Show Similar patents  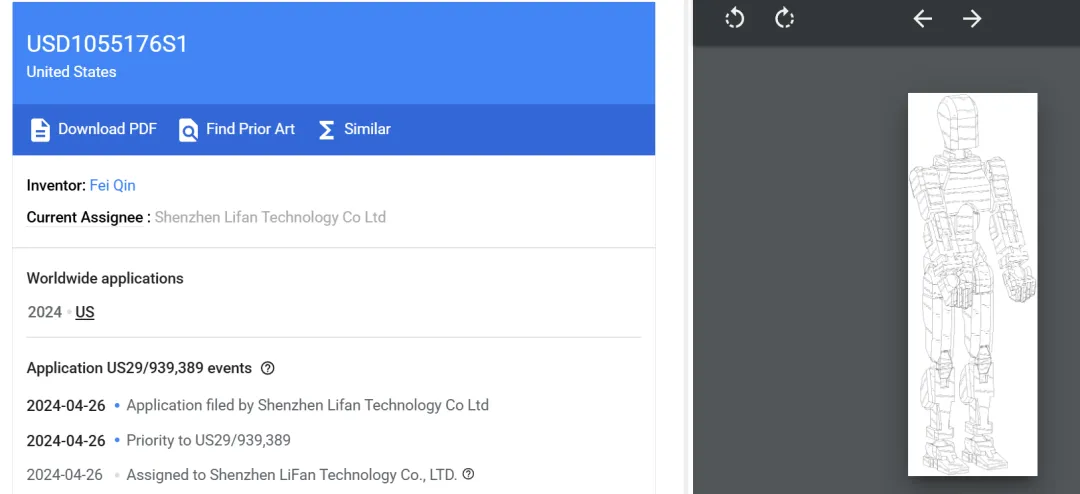[355, 129]
